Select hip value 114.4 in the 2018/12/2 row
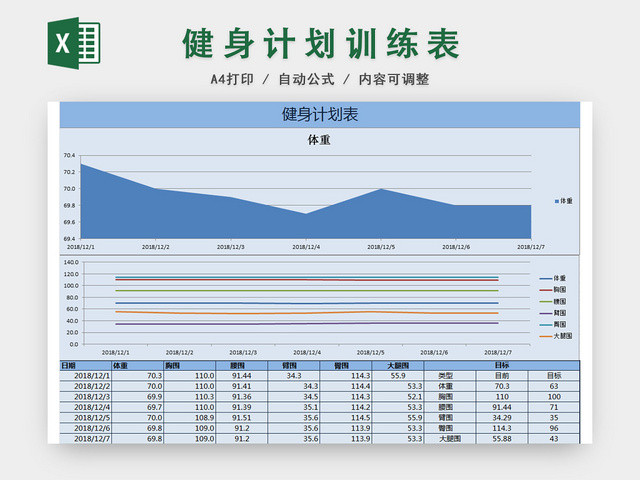 point(346,386)
